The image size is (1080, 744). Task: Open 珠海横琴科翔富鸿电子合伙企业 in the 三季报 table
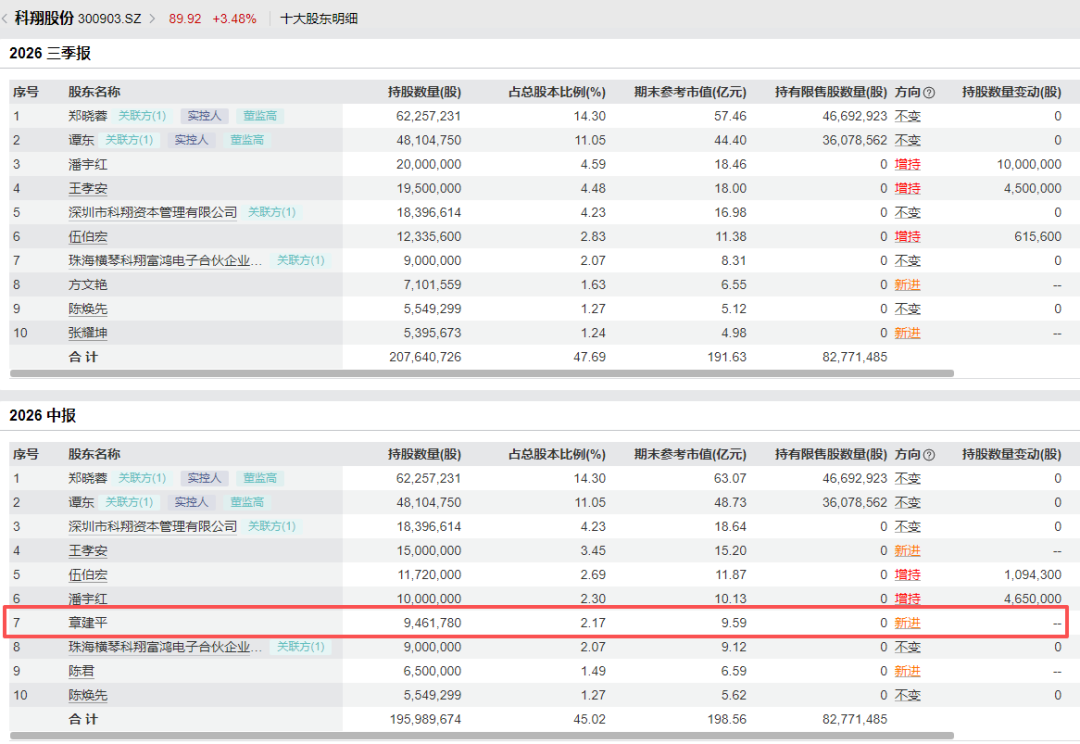165,261
